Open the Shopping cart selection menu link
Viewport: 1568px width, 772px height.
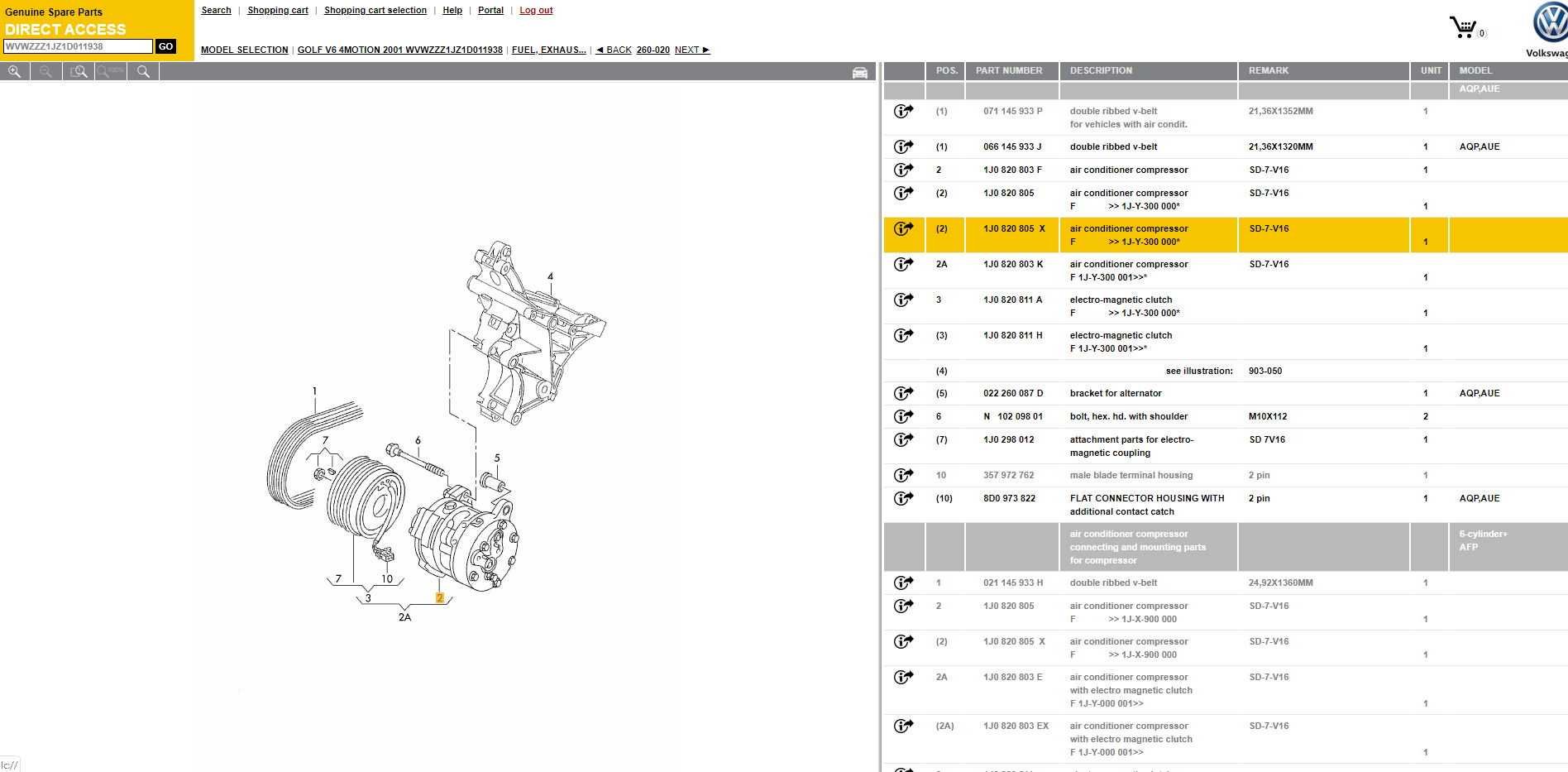[375, 10]
